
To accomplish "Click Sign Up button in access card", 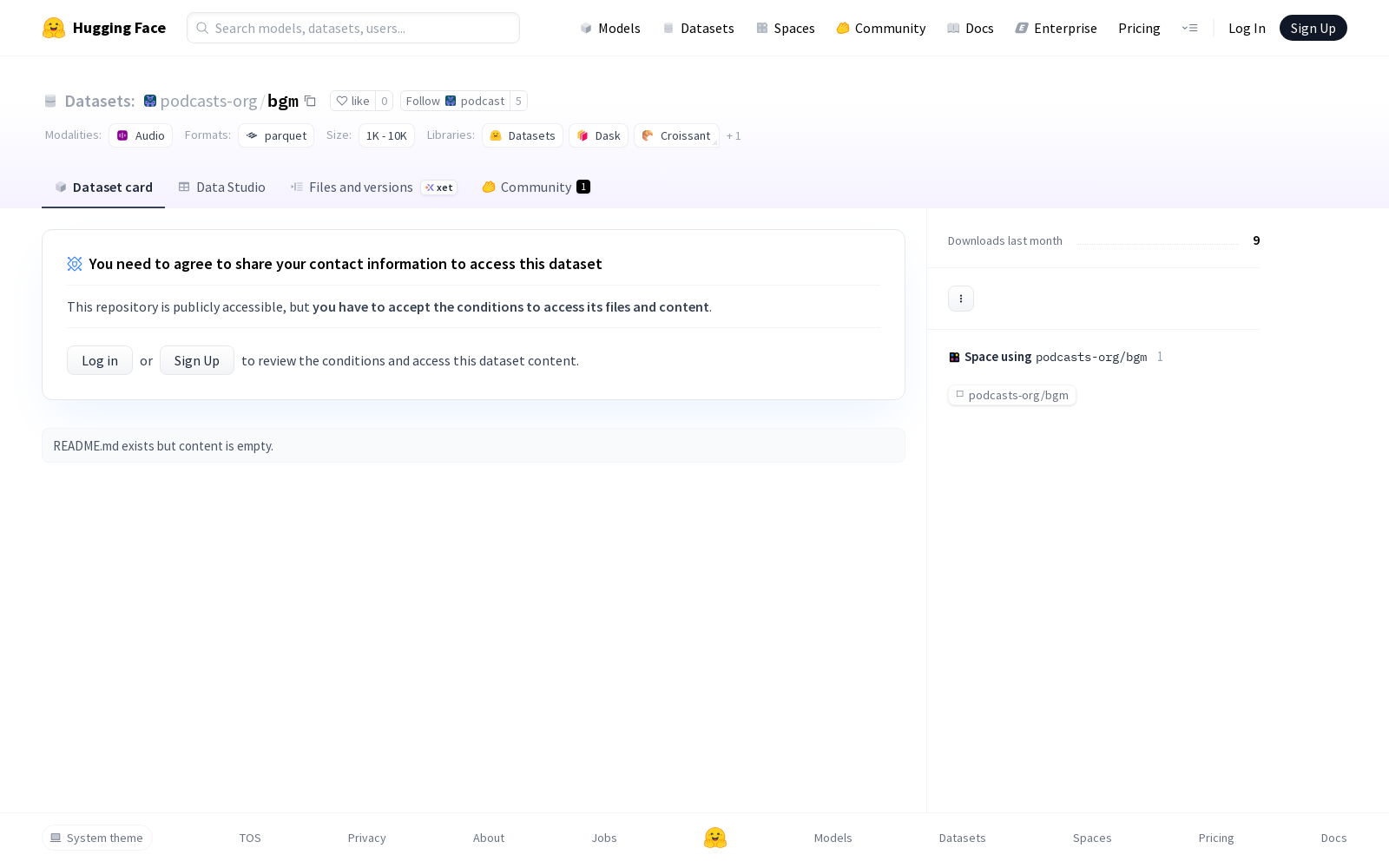I will (197, 360).
